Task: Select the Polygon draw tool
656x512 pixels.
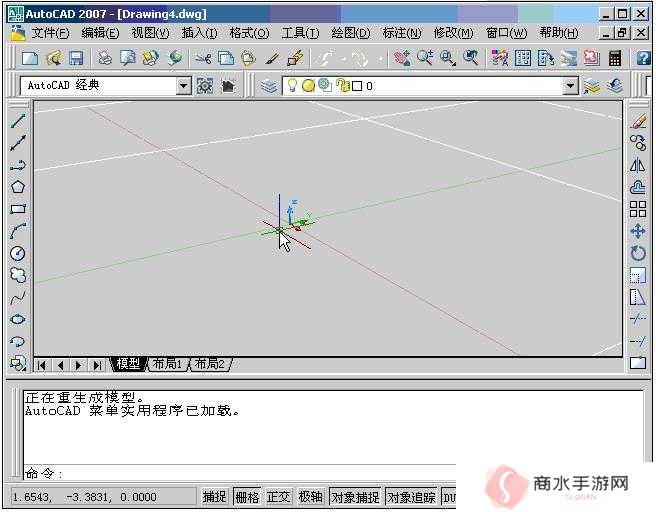Action: (18, 187)
